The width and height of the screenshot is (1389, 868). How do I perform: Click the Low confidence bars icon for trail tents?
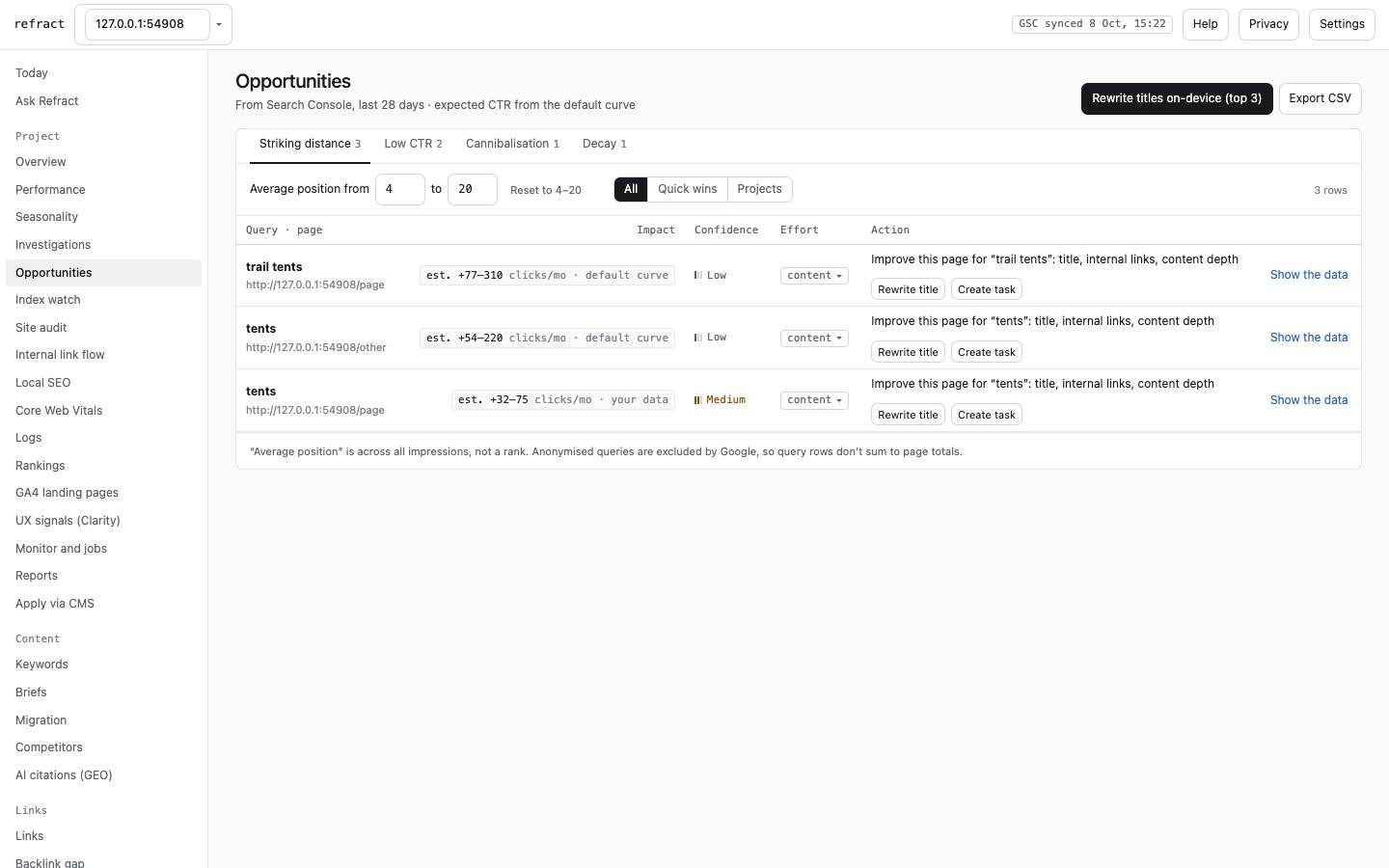tap(698, 275)
